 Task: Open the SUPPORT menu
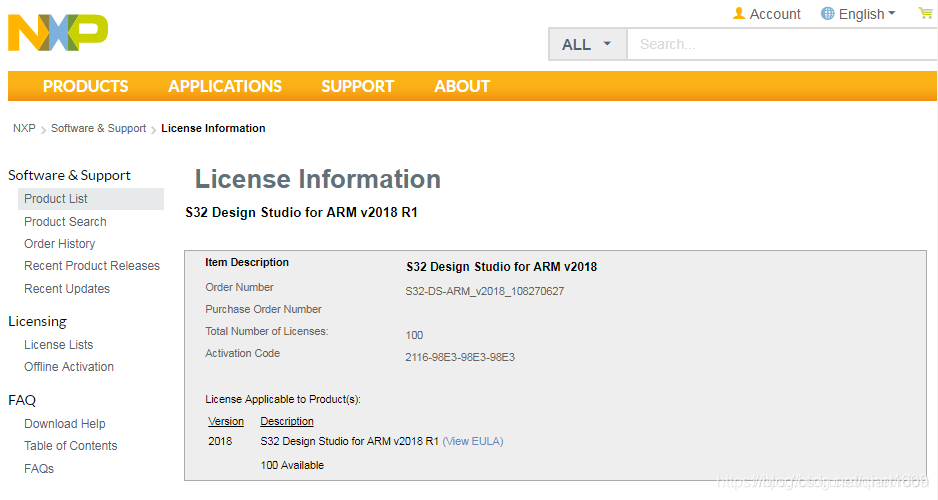pos(357,86)
